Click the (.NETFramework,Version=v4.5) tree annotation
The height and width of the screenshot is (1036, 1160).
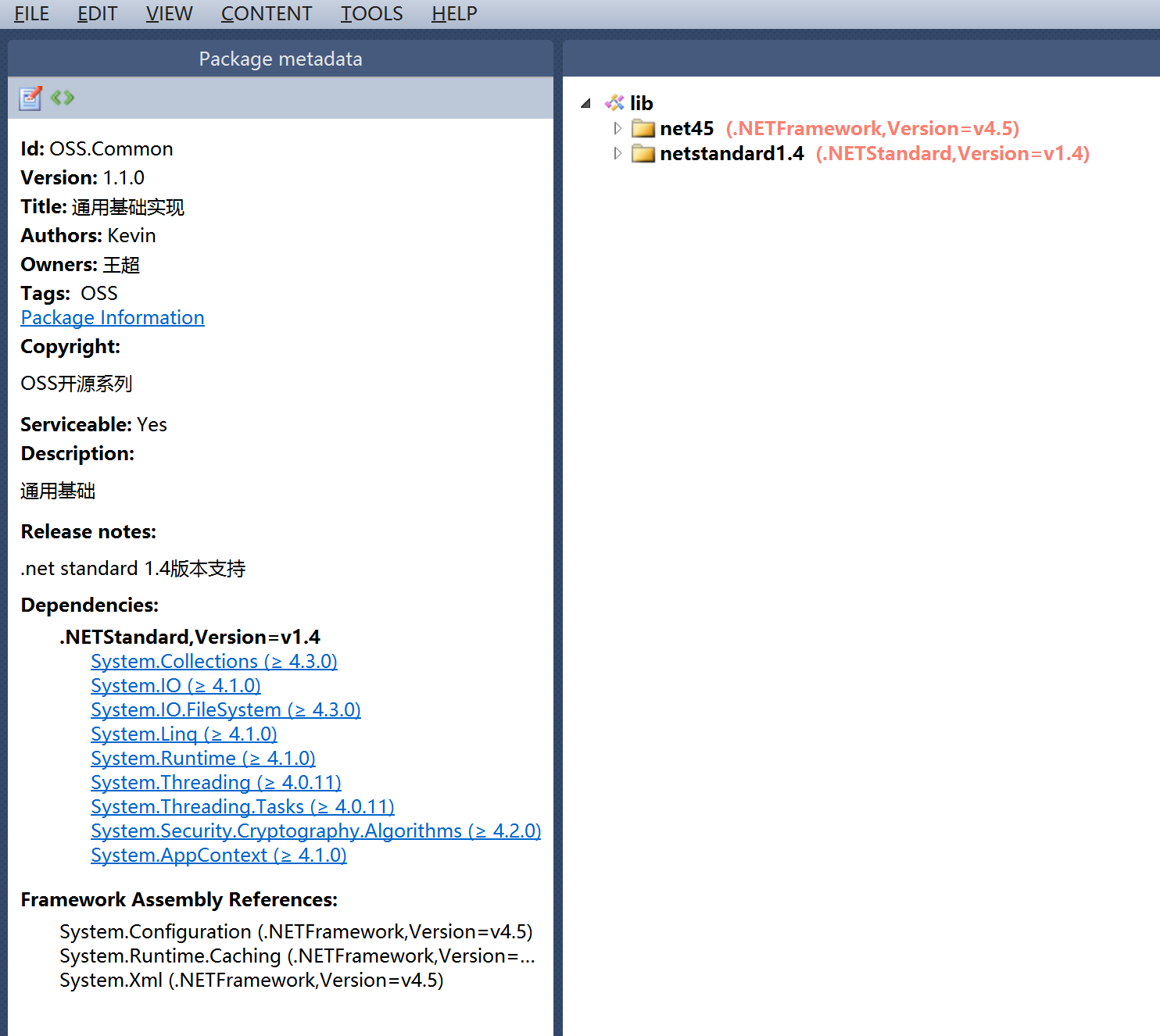click(x=872, y=128)
